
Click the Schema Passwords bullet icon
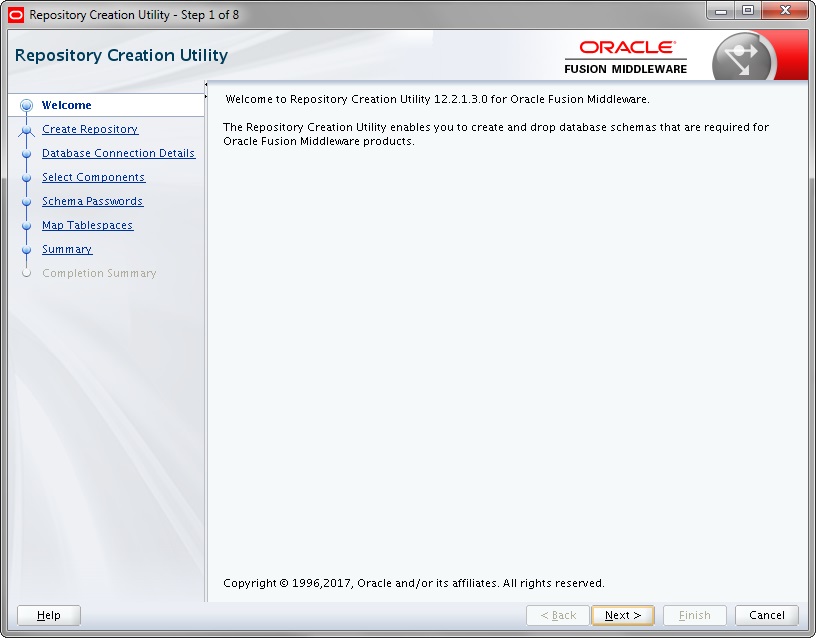tap(27, 202)
